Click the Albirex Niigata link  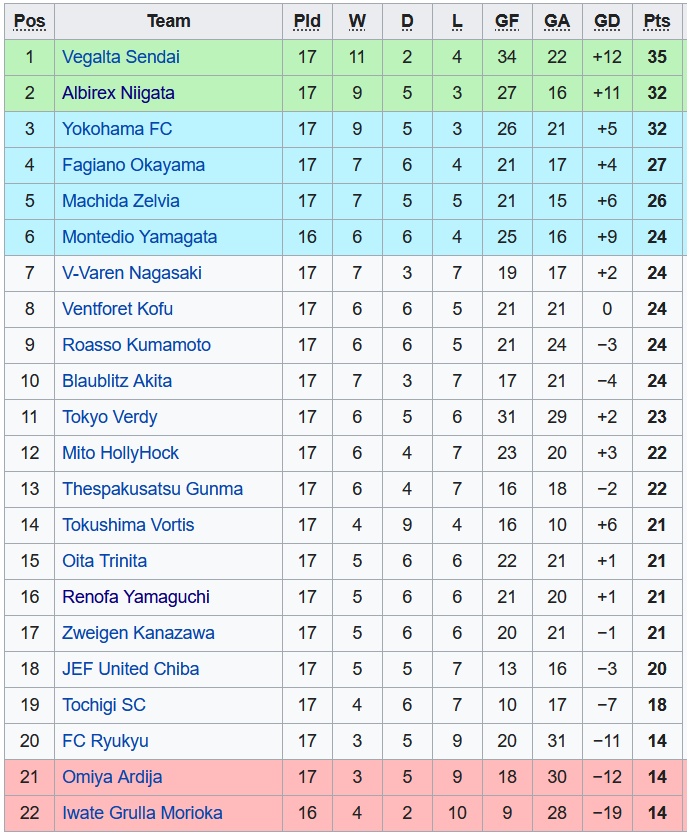point(118,93)
